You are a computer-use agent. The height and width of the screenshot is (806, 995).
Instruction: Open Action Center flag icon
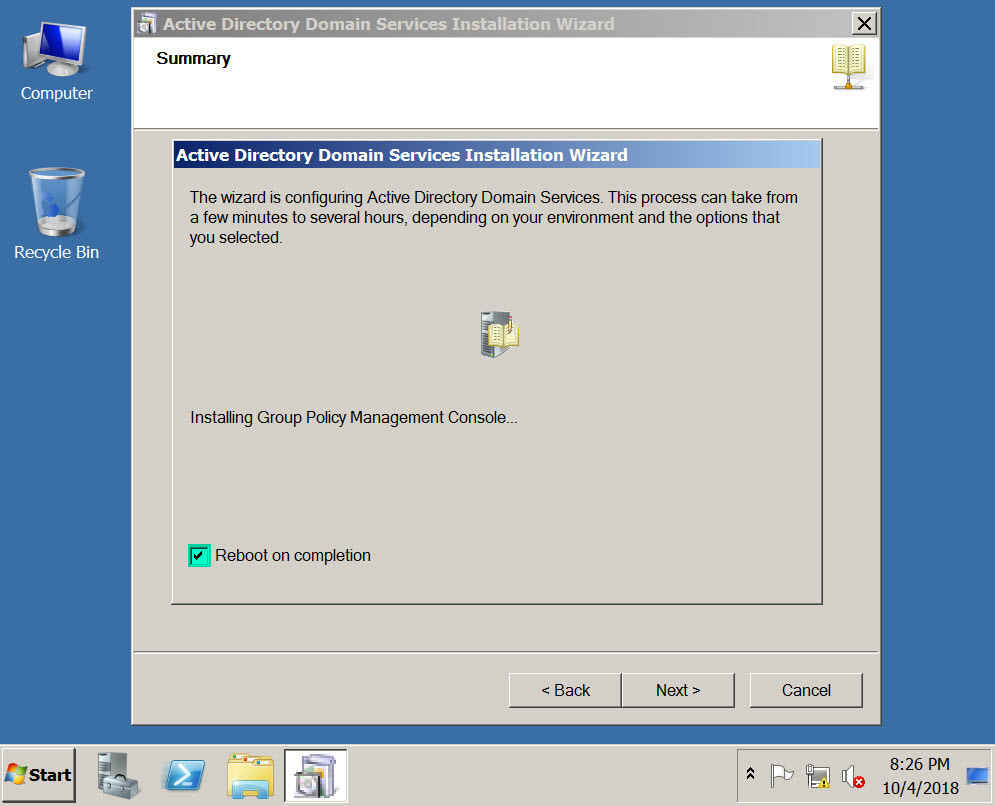[781, 775]
